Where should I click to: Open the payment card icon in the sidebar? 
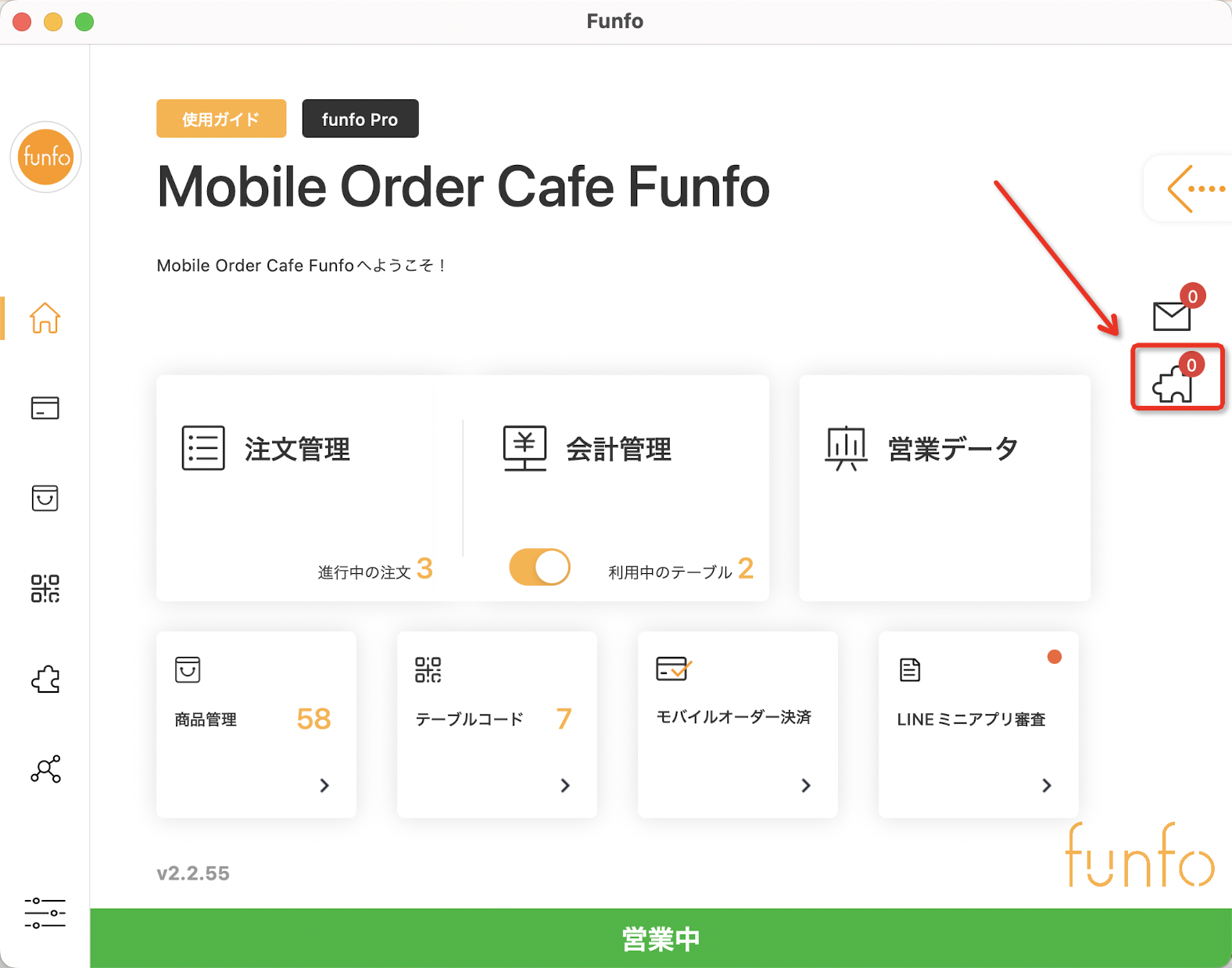[x=45, y=408]
